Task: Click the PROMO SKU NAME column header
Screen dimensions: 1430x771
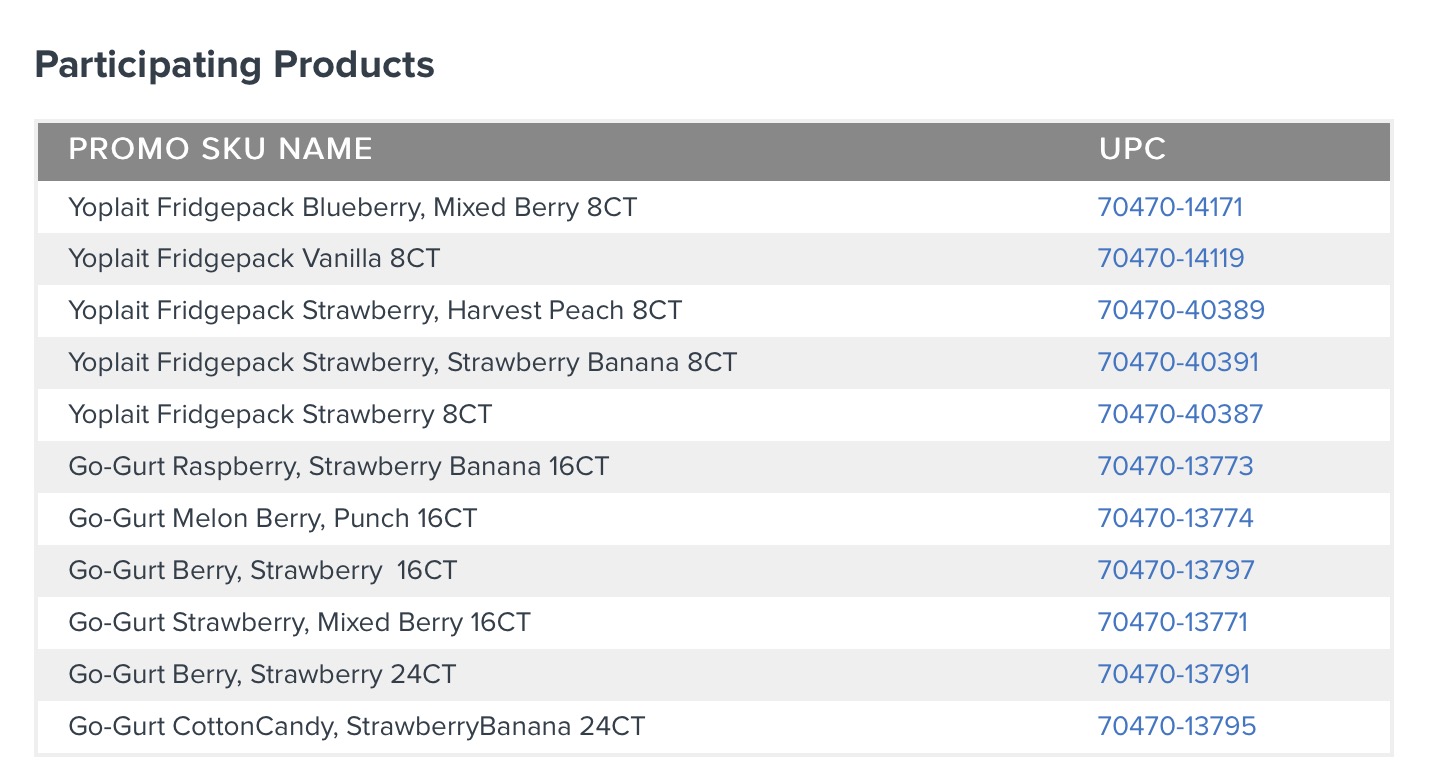Action: 220,150
